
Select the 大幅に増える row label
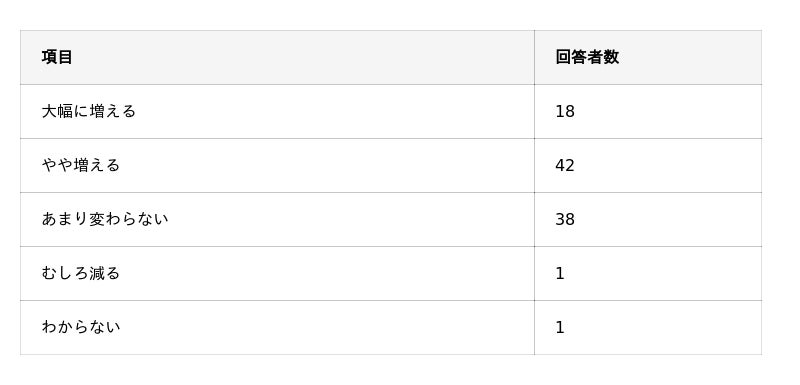click(x=89, y=111)
